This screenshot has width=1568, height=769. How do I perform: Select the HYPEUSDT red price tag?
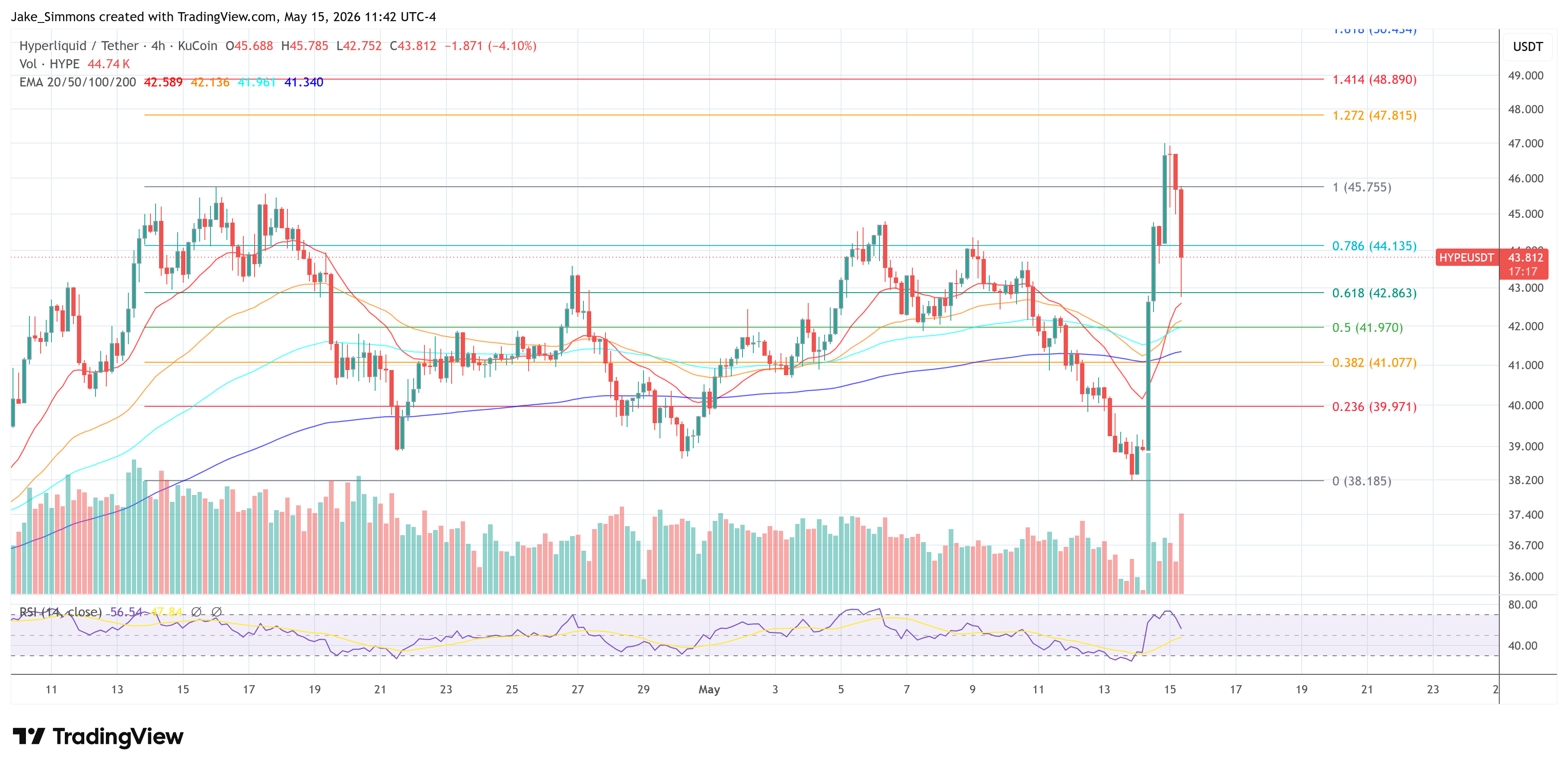click(x=1466, y=258)
